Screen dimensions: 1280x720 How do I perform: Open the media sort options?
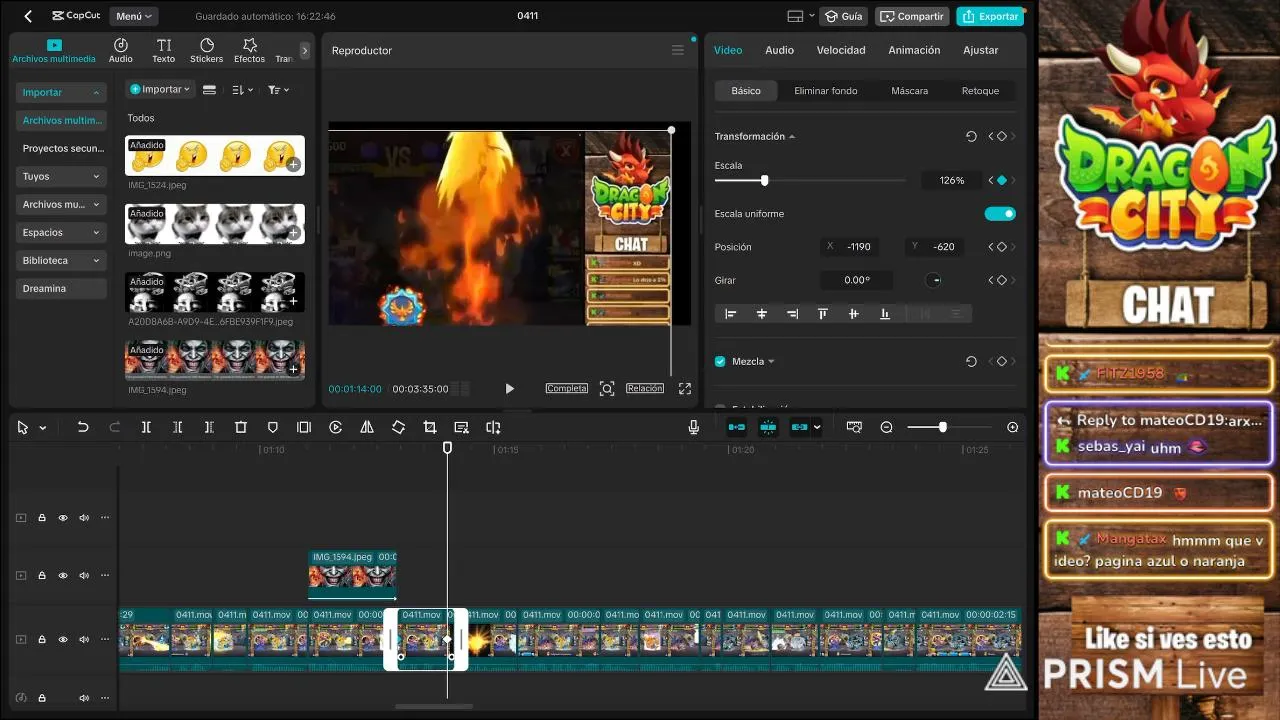(242, 89)
